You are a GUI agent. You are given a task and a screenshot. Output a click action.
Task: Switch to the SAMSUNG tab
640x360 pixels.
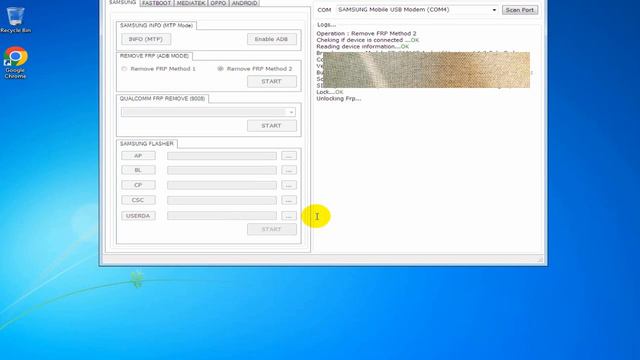click(x=123, y=2)
